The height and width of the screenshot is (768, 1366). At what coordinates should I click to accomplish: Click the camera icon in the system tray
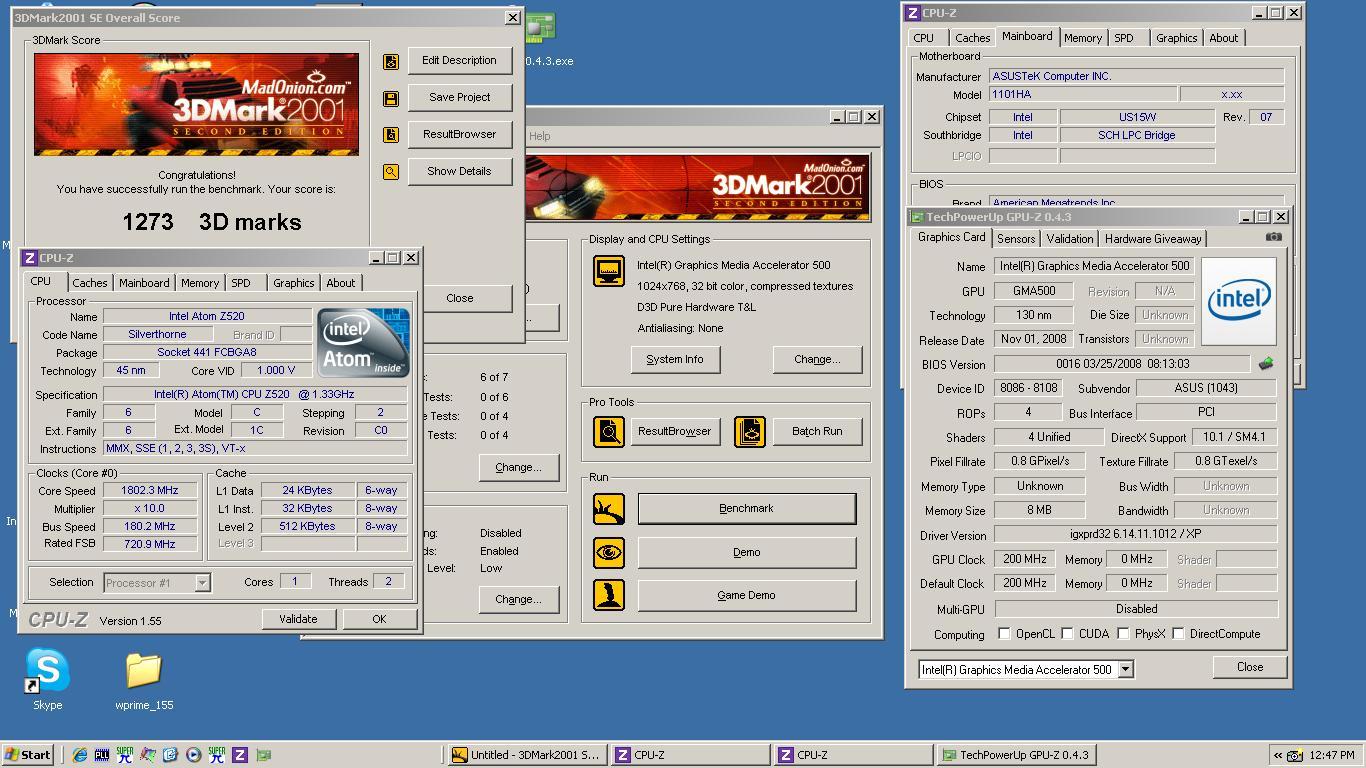click(1295, 755)
